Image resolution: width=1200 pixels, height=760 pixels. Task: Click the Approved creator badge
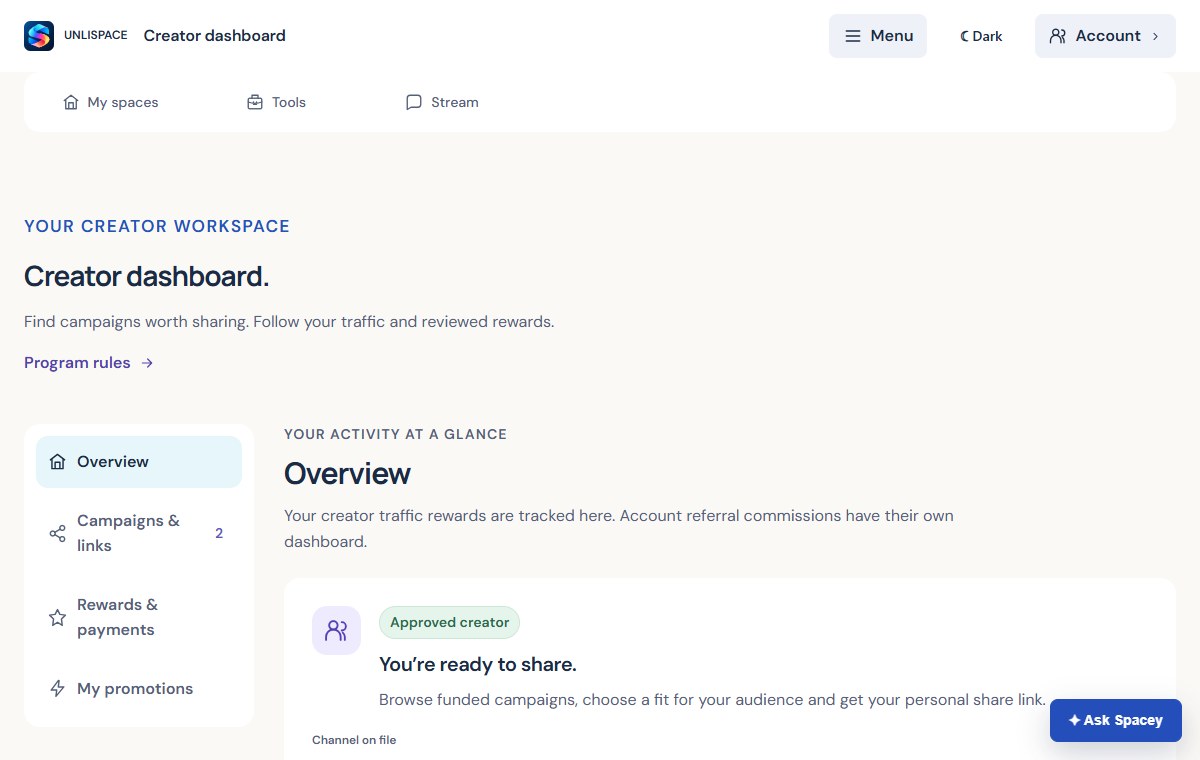pos(449,622)
